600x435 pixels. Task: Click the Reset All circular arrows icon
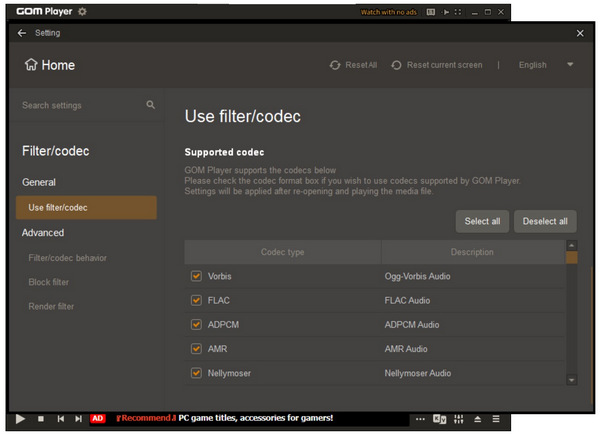click(335, 65)
